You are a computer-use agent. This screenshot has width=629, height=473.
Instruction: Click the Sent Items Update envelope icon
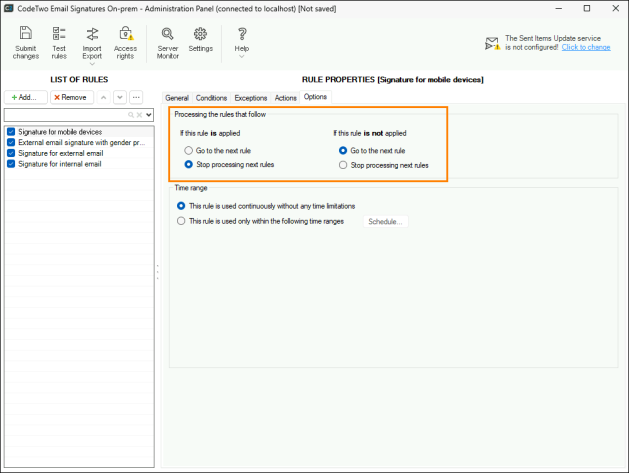(492, 43)
